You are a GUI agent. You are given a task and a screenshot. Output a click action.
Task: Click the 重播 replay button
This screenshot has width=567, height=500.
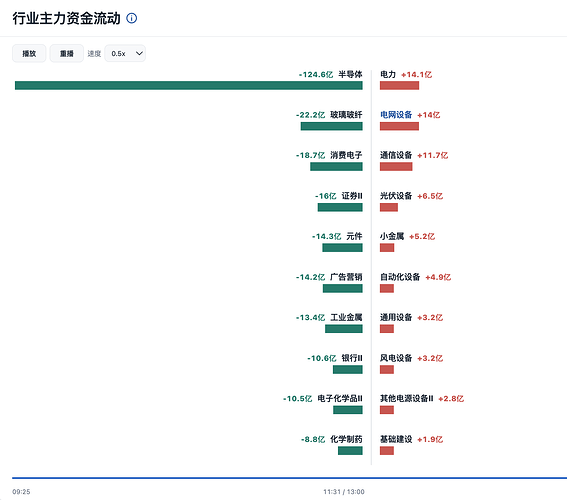pyautogui.click(x=67, y=54)
